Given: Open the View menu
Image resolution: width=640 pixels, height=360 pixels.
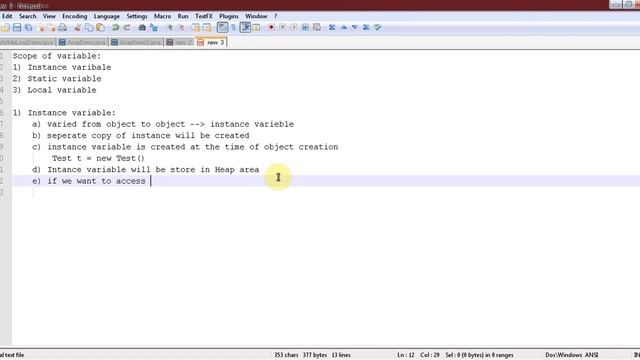Looking at the screenshot, I should click(x=49, y=16).
